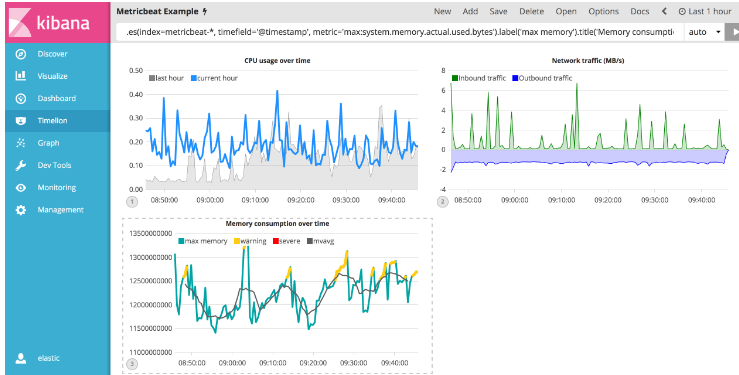Viewport: 739px width, 375px height.
Task: Click the Add button in top bar
Action: [x=470, y=11]
